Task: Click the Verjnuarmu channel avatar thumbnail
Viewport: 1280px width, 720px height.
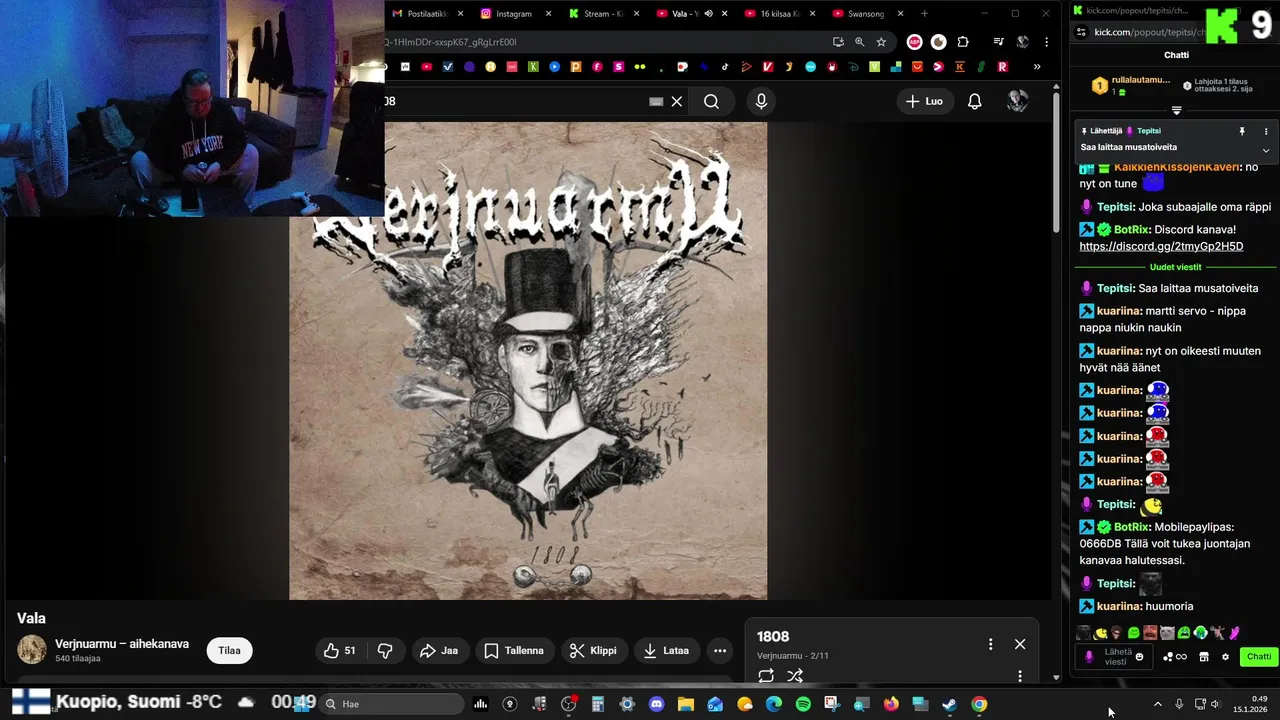Action: point(32,649)
